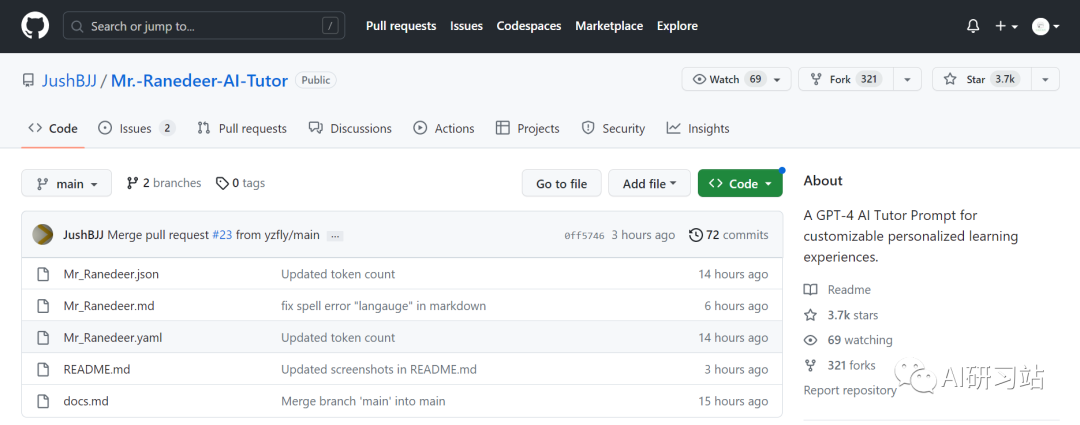Switch to the Projects tab
The image size is (1080, 425).
point(528,129)
